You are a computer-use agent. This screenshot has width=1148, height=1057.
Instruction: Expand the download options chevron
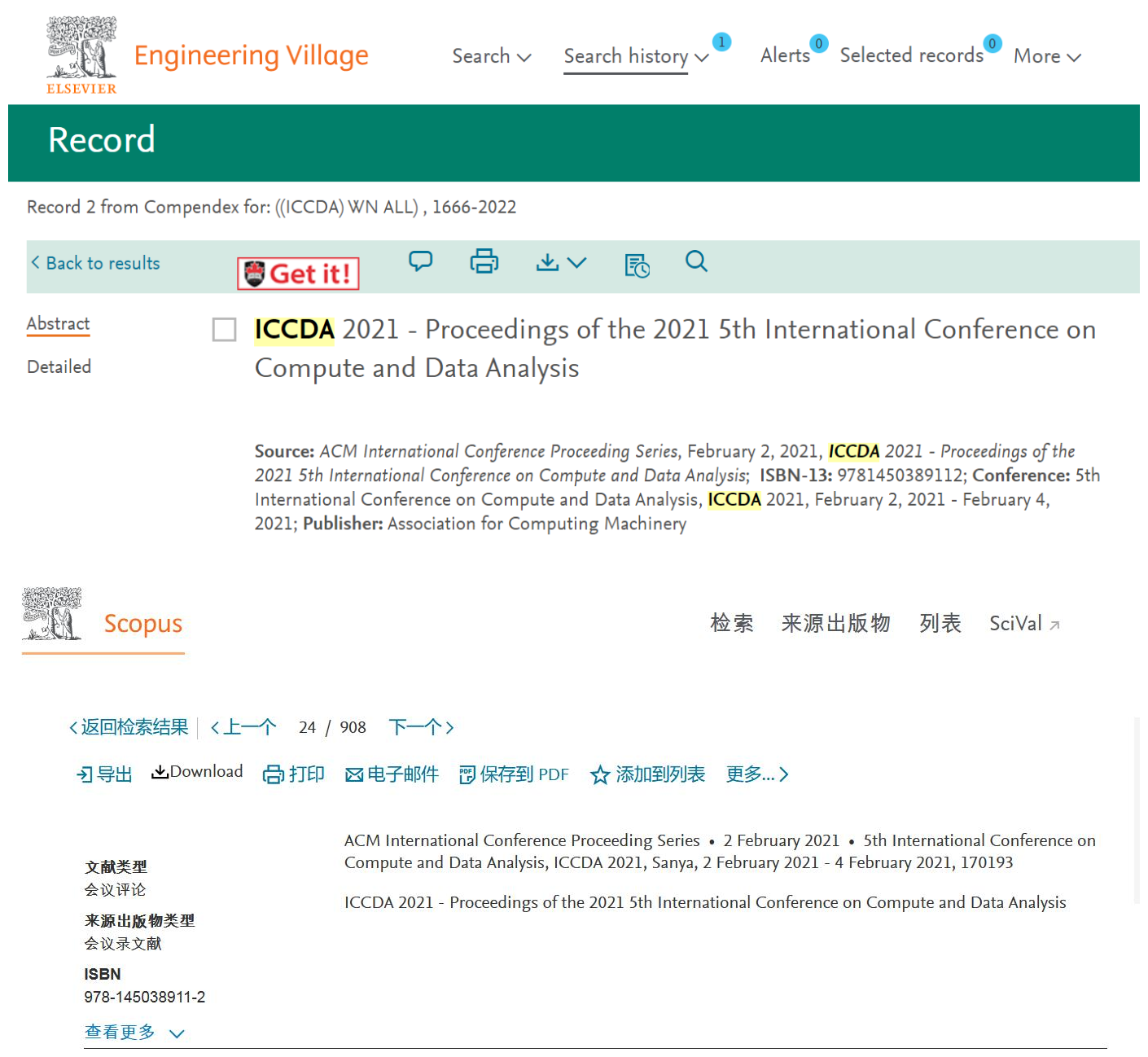coord(576,263)
